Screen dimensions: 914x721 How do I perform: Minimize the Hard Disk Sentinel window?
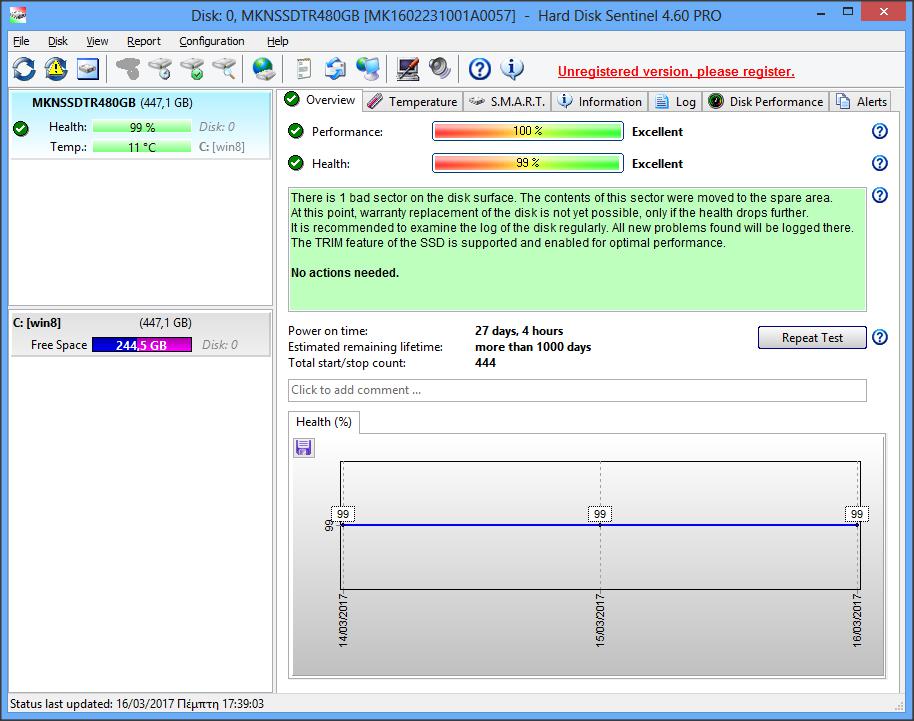pyautogui.click(x=821, y=13)
